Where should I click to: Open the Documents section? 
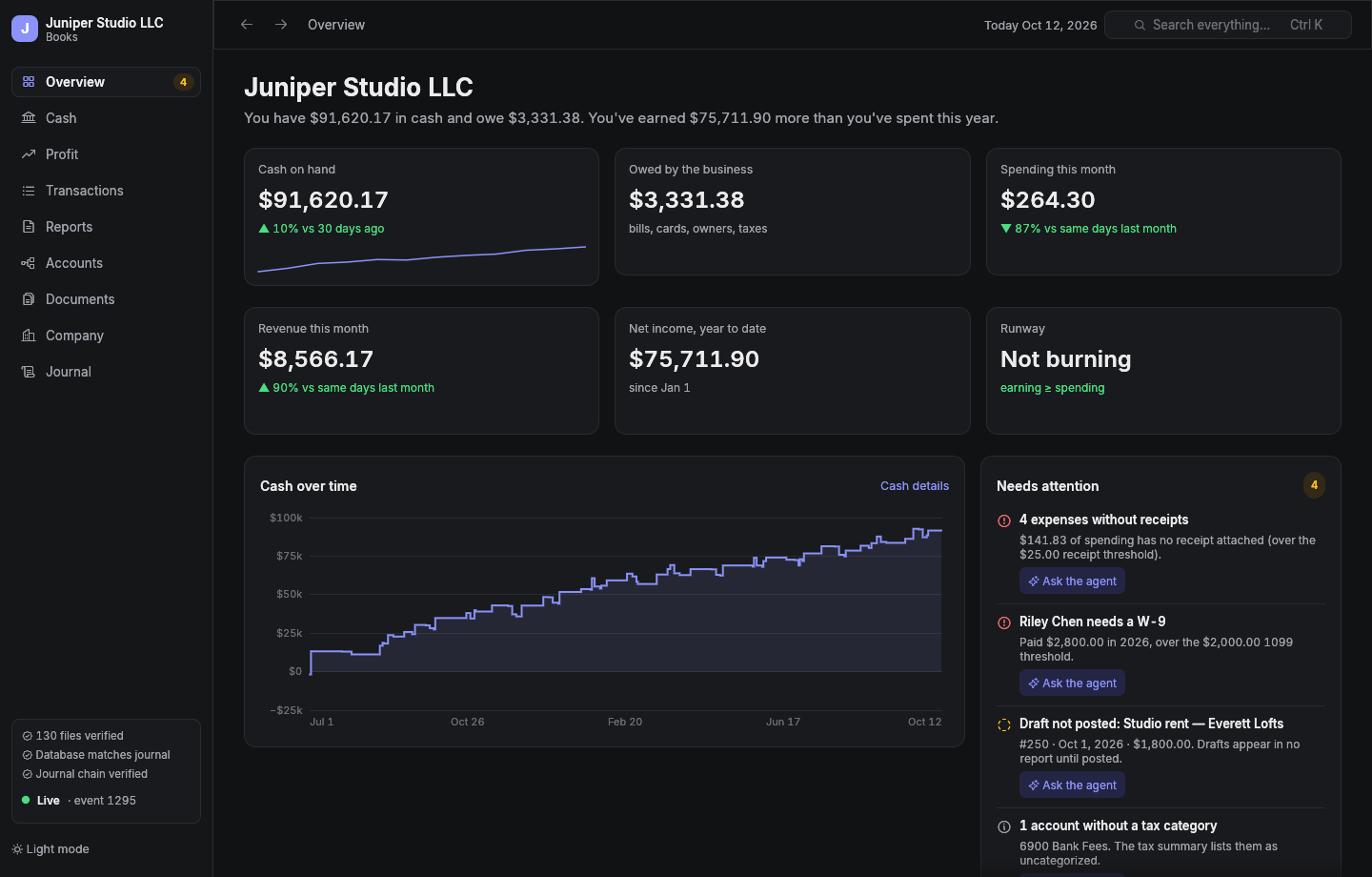[106, 299]
